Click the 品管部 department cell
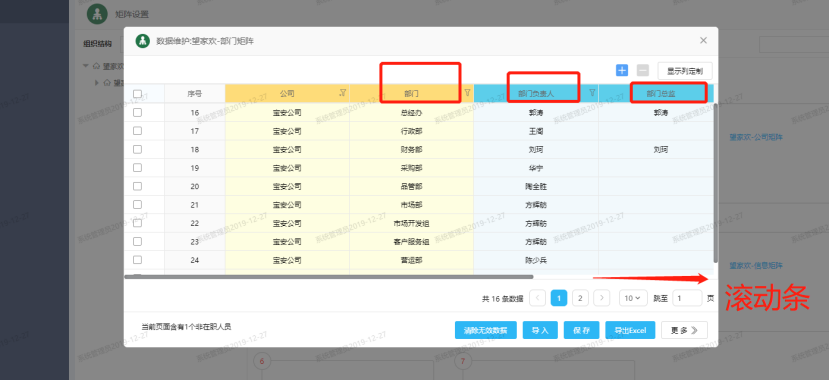The width and height of the screenshot is (830, 381). (x=412, y=186)
